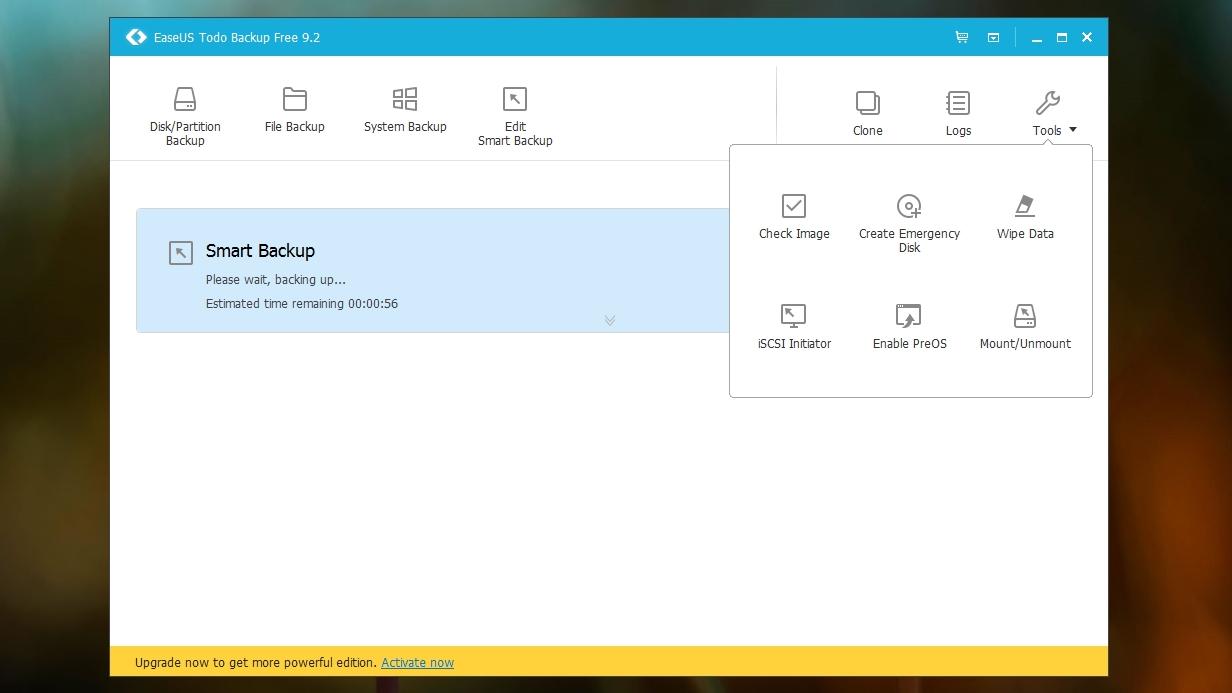This screenshot has height=693, width=1232.
Task: Choose Create Emergency Disk
Action: (x=909, y=224)
